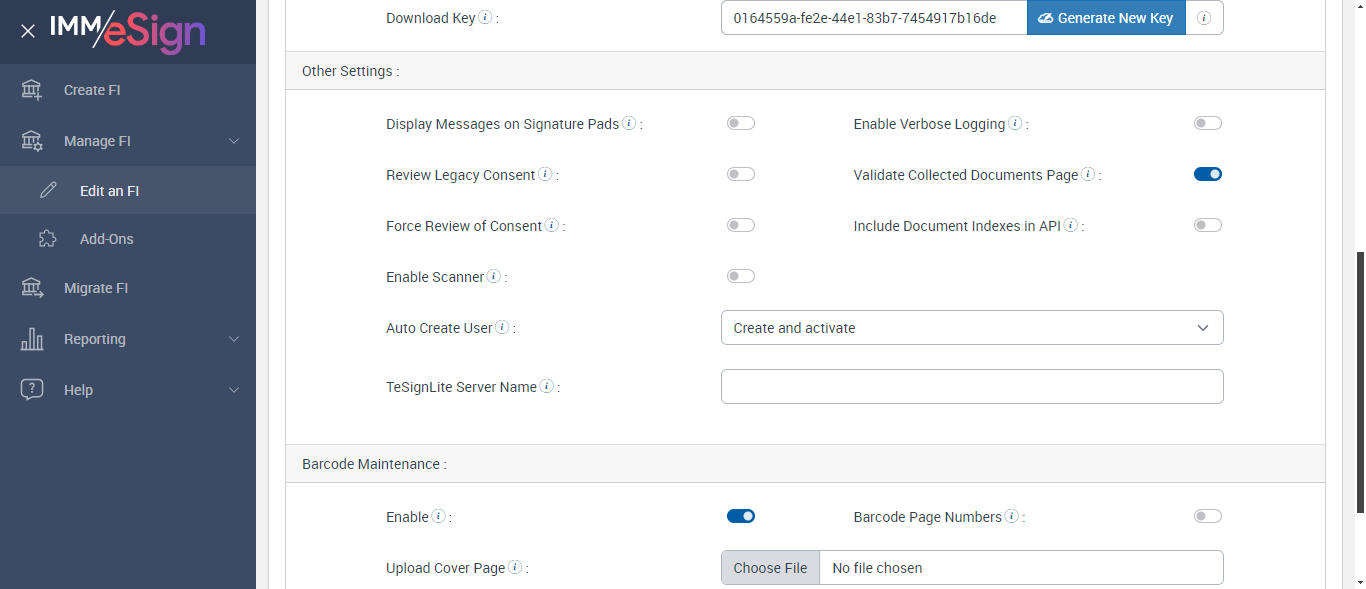The image size is (1366, 589).
Task: Open the Auto Create User dropdown
Action: (972, 328)
